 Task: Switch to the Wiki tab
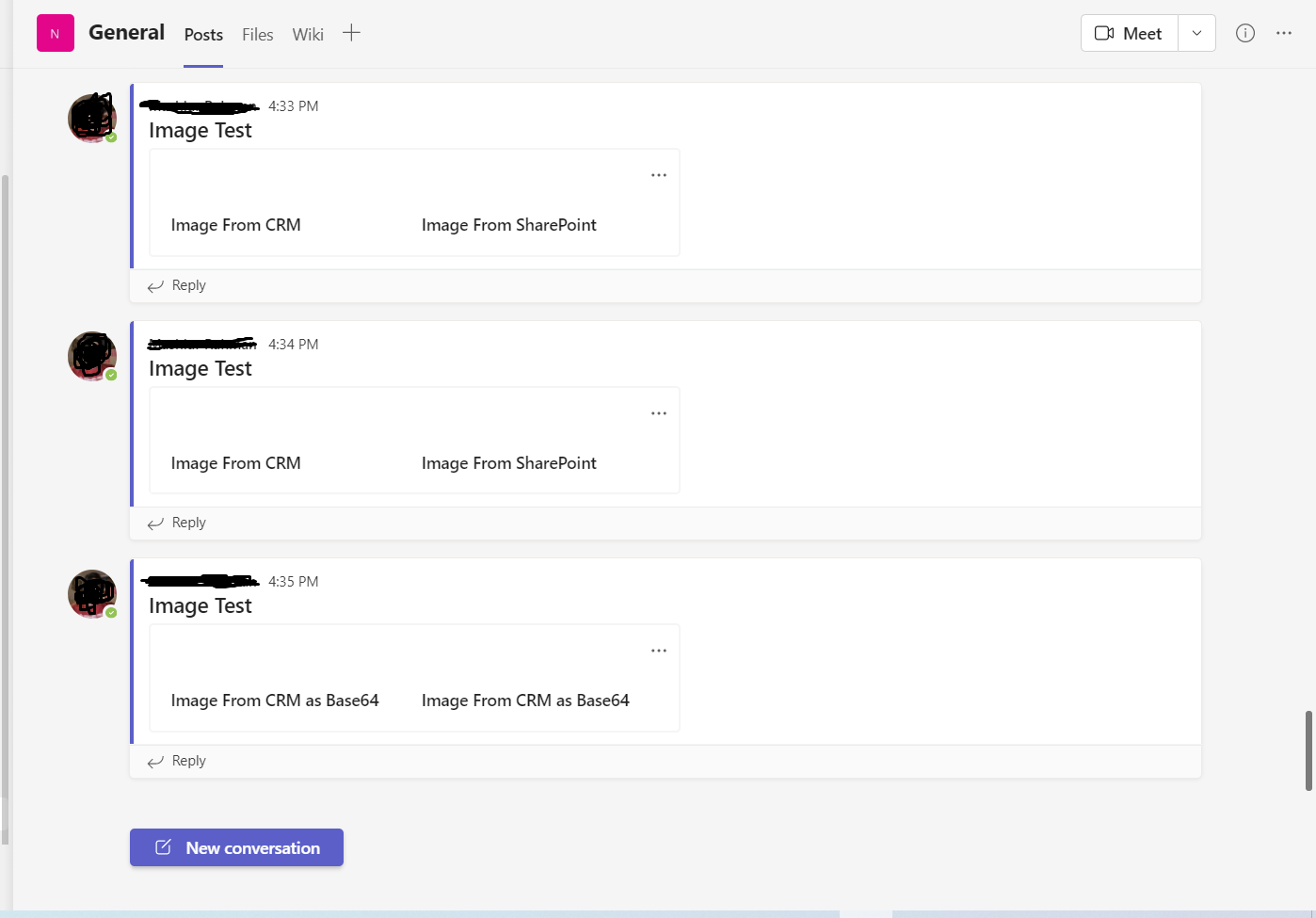(307, 35)
